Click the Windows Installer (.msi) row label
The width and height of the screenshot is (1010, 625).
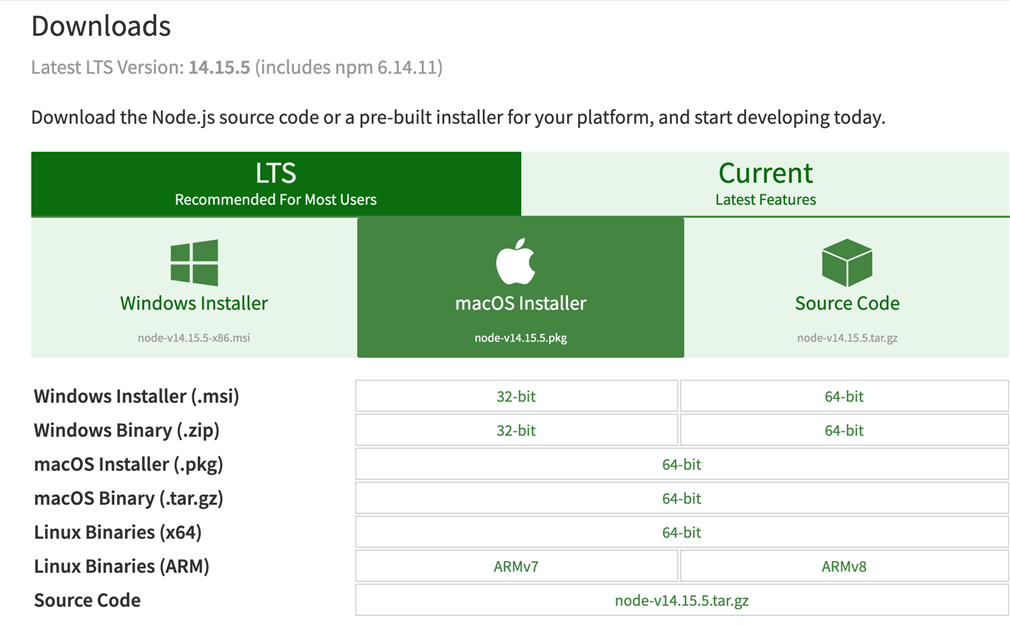(136, 396)
